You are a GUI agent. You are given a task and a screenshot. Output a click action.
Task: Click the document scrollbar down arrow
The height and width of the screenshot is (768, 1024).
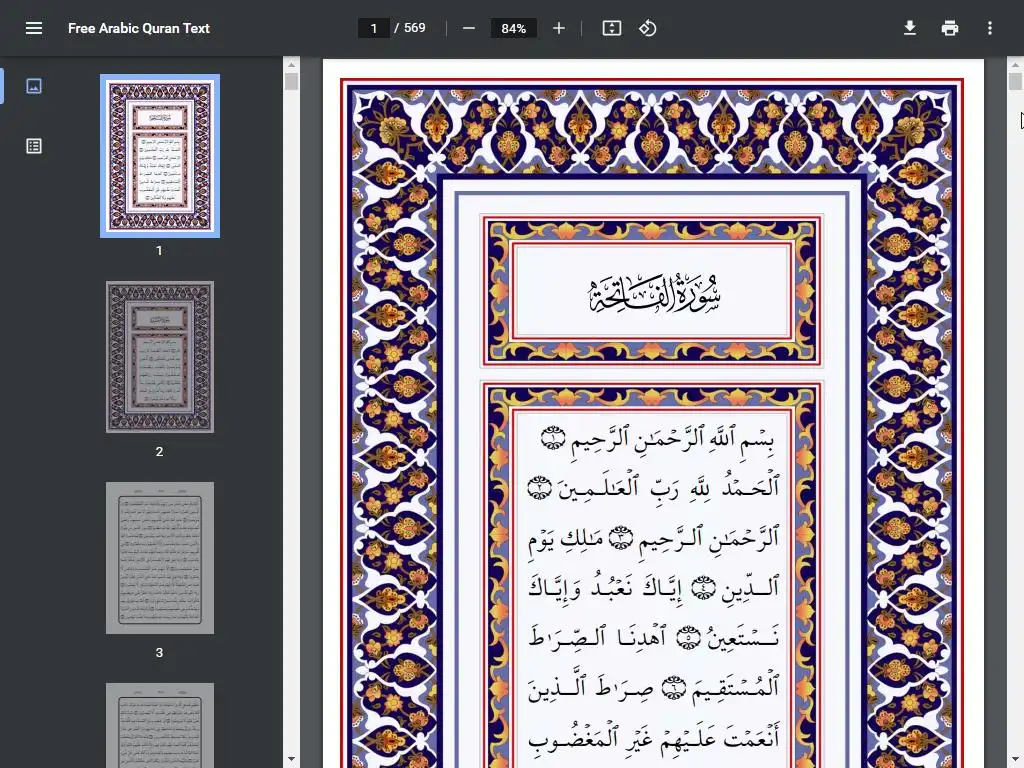1016,760
